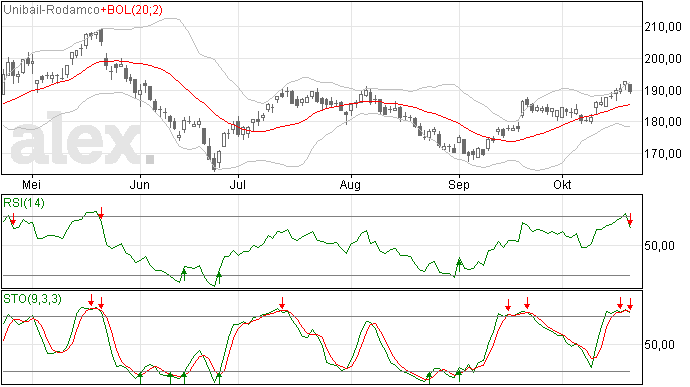Image resolution: width=690 pixels, height=387 pixels.
Task: Select the Sep month label
Action: pos(459,184)
